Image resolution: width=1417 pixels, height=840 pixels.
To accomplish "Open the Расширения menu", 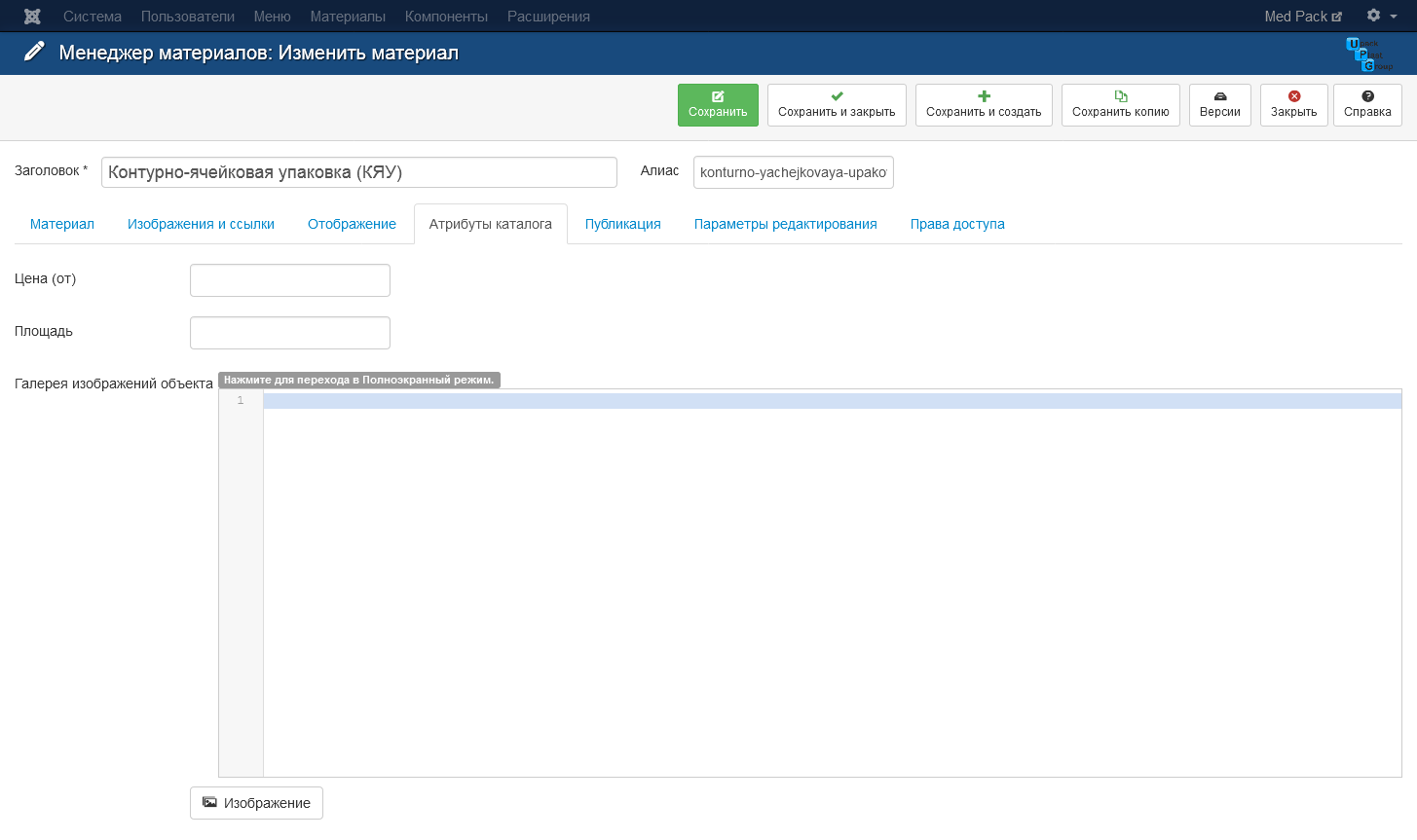I will pos(548,17).
